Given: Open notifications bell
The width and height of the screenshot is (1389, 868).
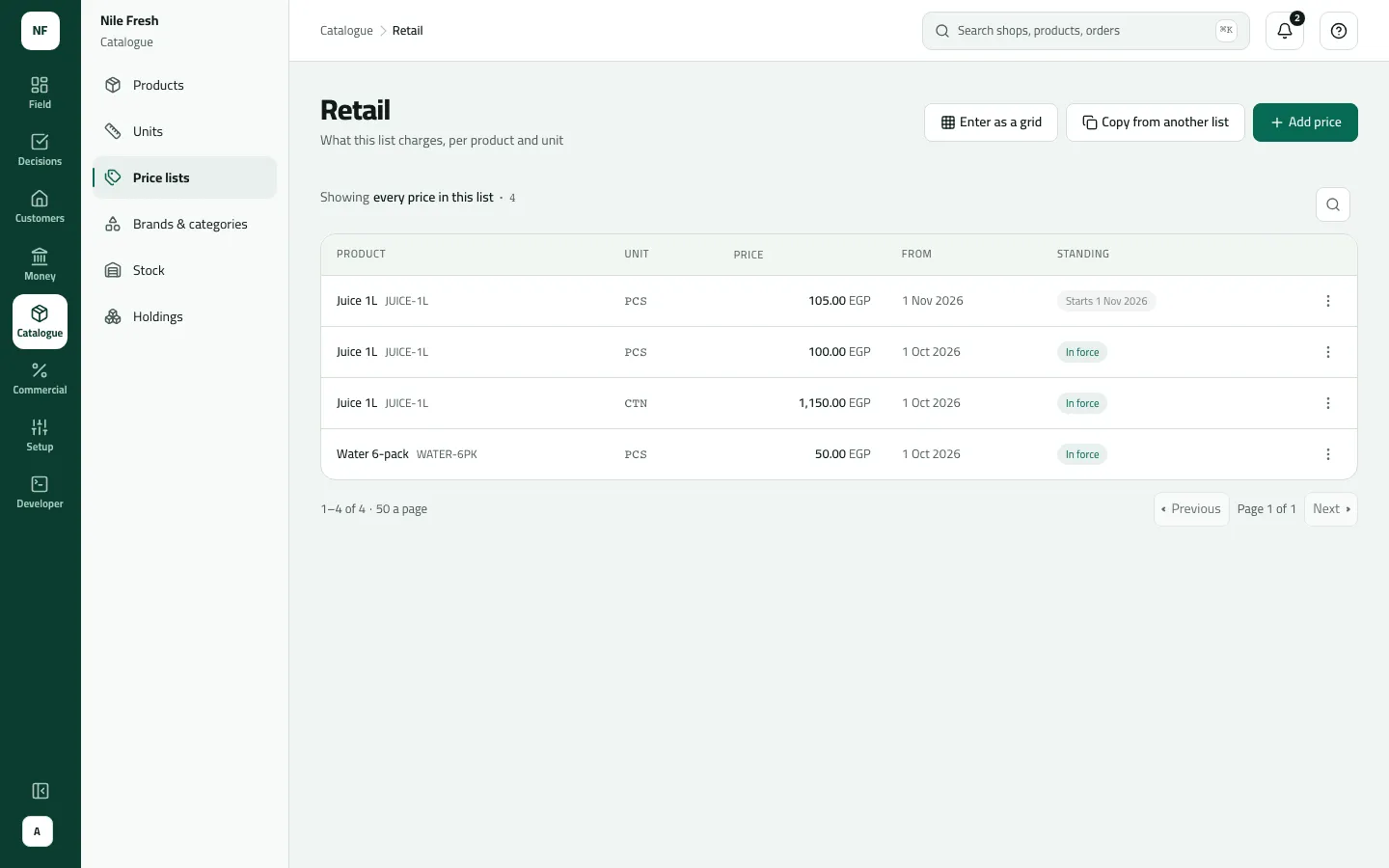Looking at the screenshot, I should click(1285, 31).
